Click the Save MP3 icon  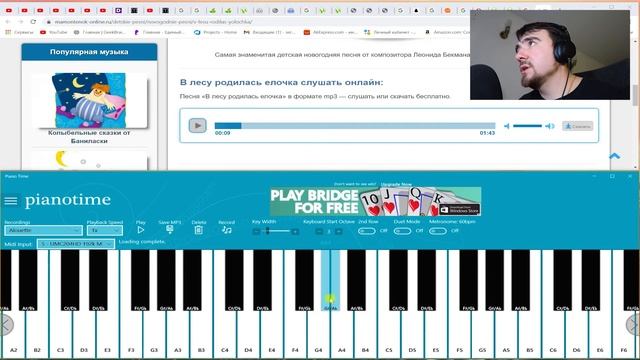(170, 230)
